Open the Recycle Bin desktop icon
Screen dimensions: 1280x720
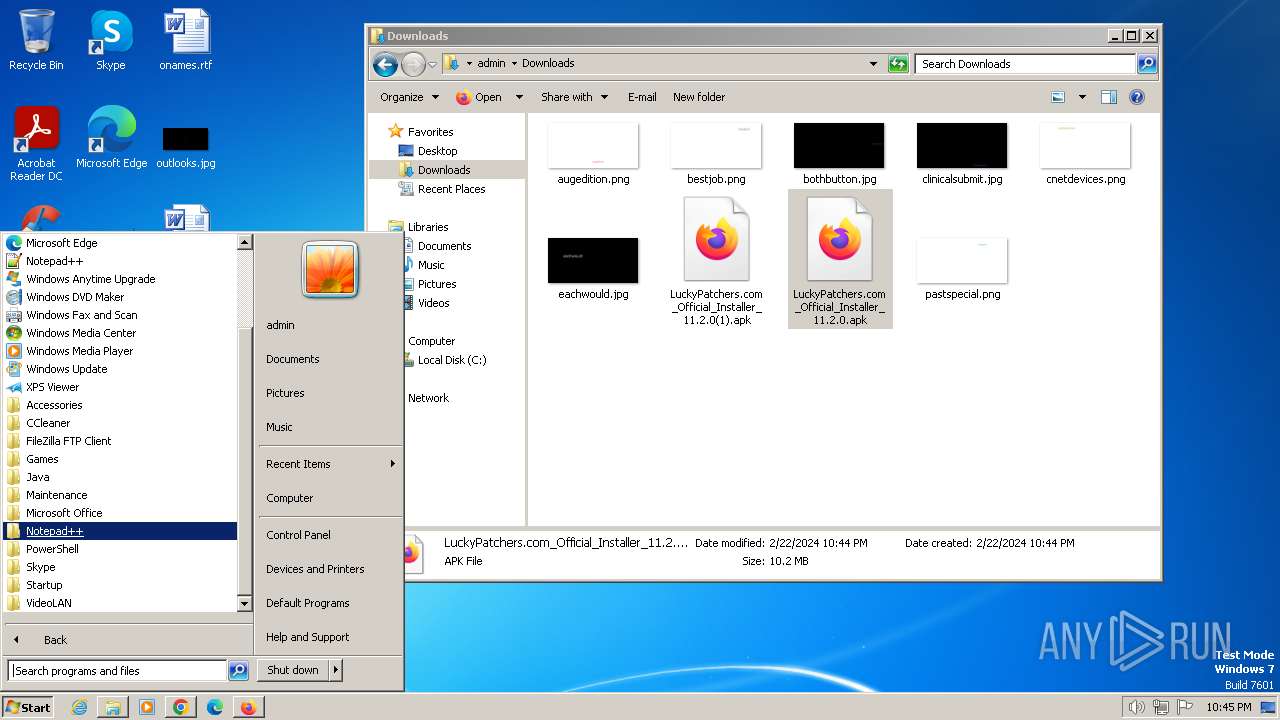point(36,40)
